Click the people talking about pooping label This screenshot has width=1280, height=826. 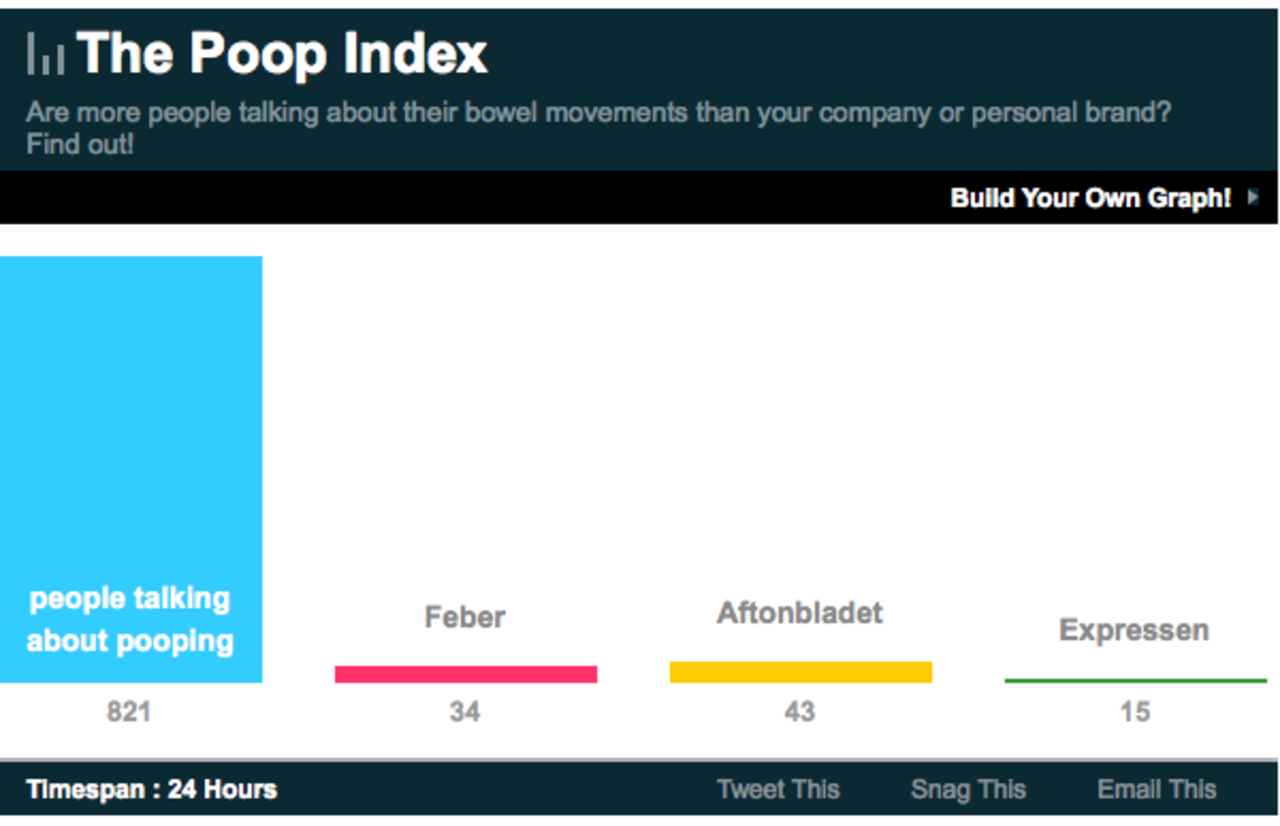tap(130, 620)
